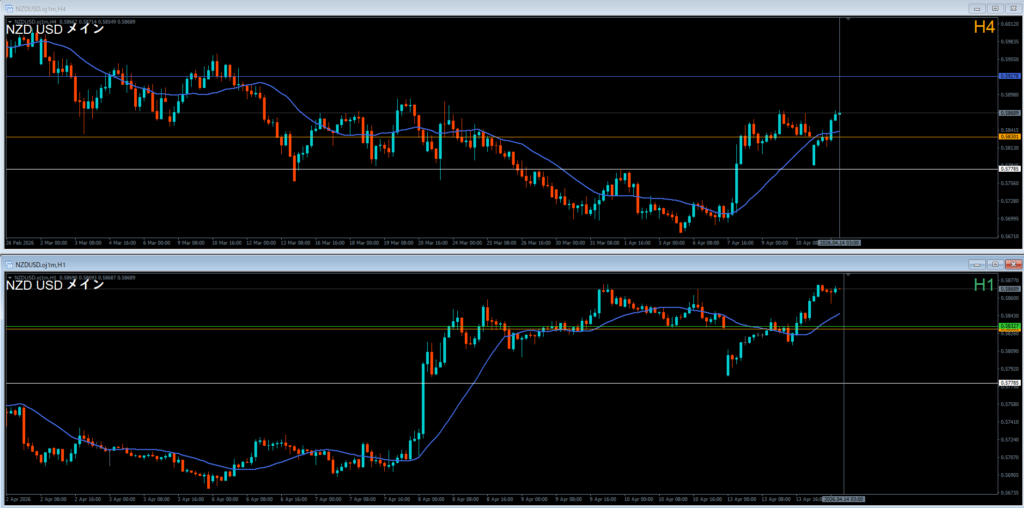The height and width of the screenshot is (508, 1024).
Task: Select the H1 chart title bar text
Action: (x=38, y=264)
